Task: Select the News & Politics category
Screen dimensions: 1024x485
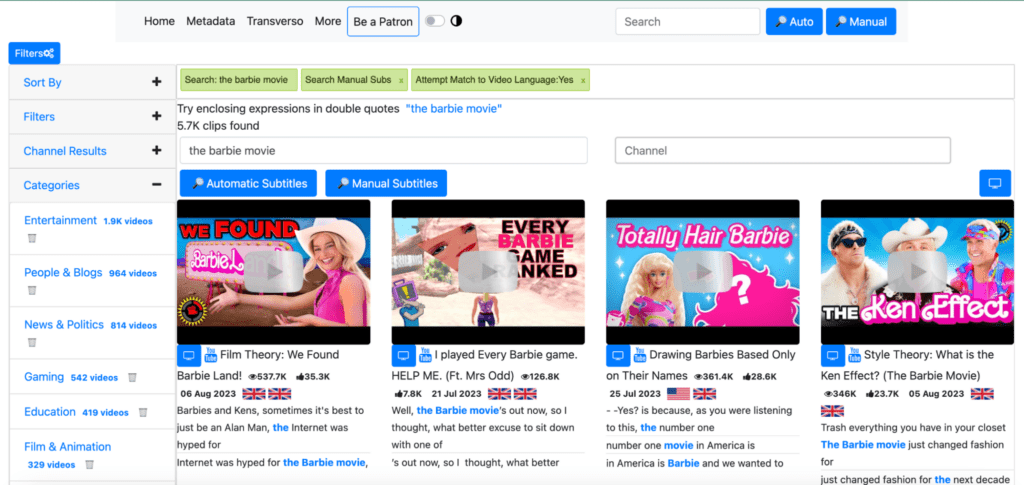Action: click(64, 325)
